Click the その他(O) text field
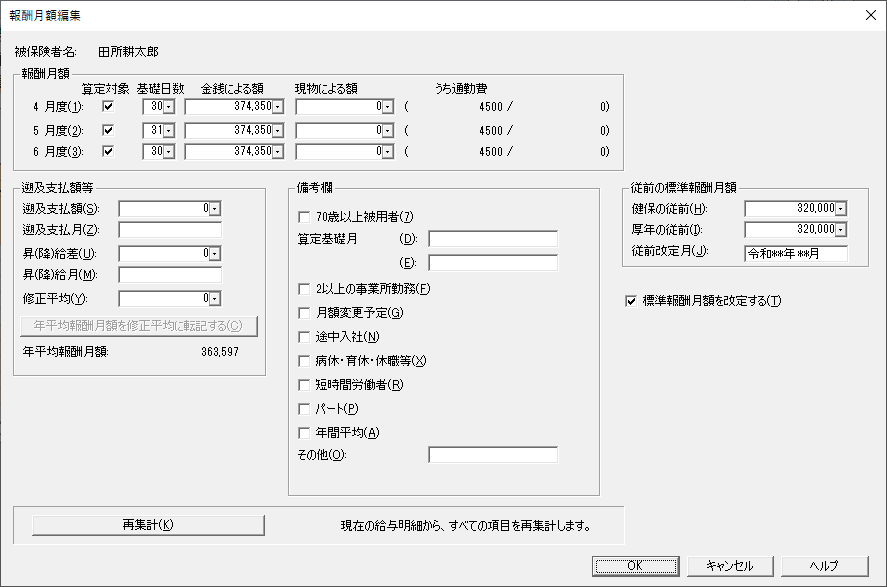This screenshot has height=587, width=887. pos(493,455)
